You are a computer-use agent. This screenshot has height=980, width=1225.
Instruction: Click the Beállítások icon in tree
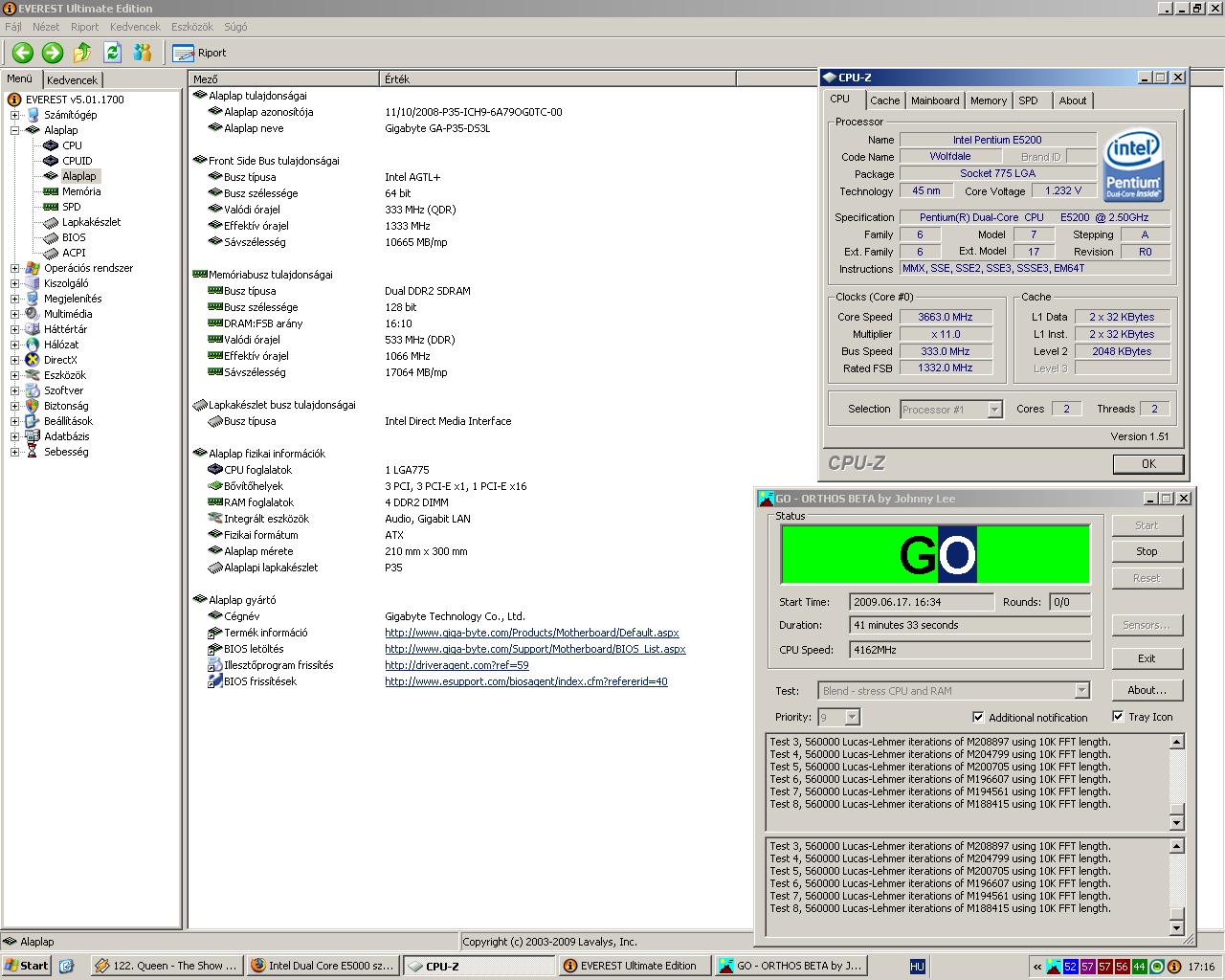point(33,421)
